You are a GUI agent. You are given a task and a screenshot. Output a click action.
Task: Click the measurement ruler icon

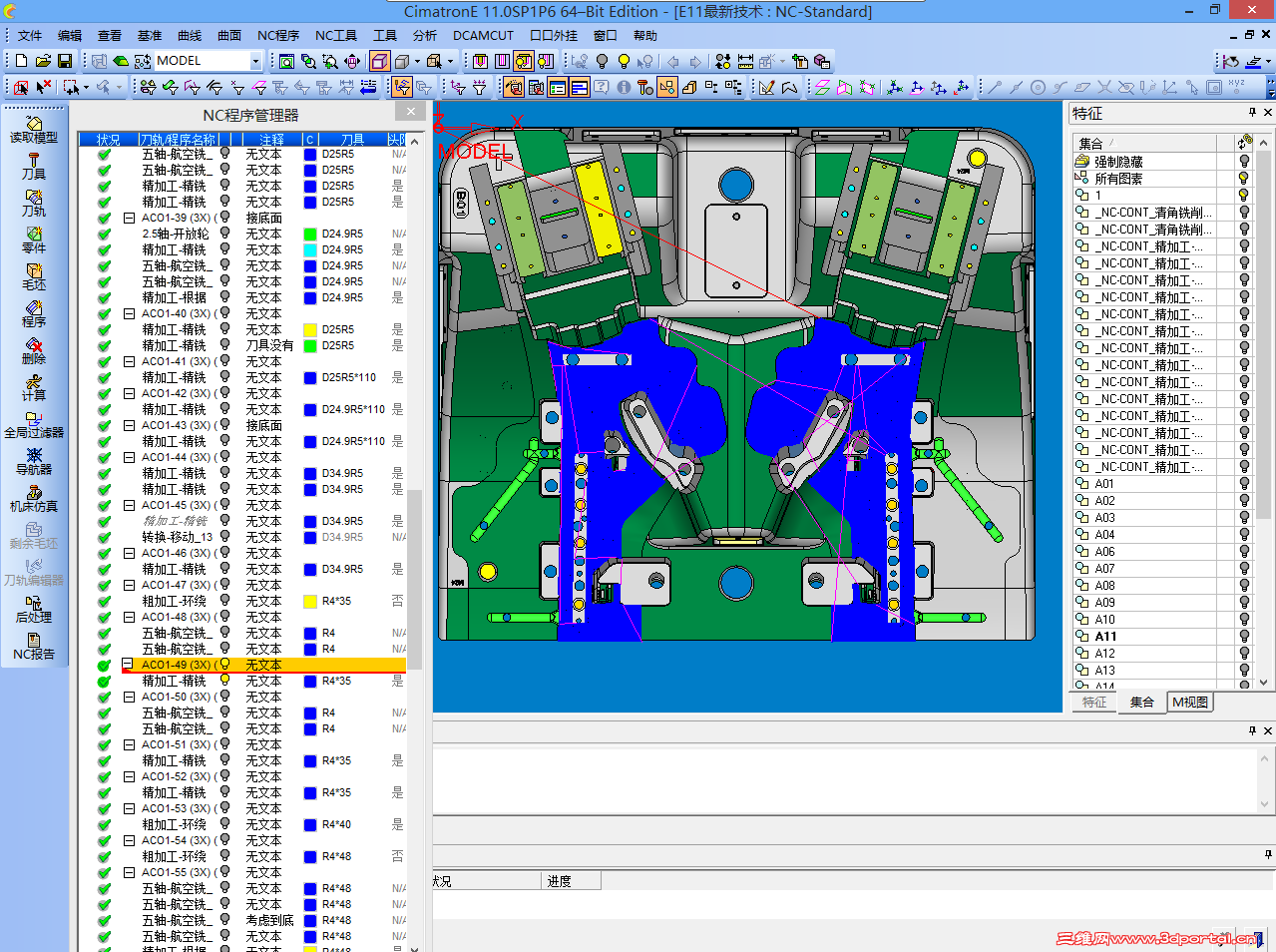(744, 61)
